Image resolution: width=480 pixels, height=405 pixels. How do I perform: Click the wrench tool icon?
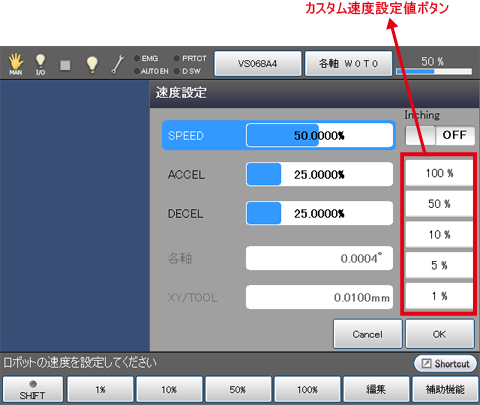117,64
